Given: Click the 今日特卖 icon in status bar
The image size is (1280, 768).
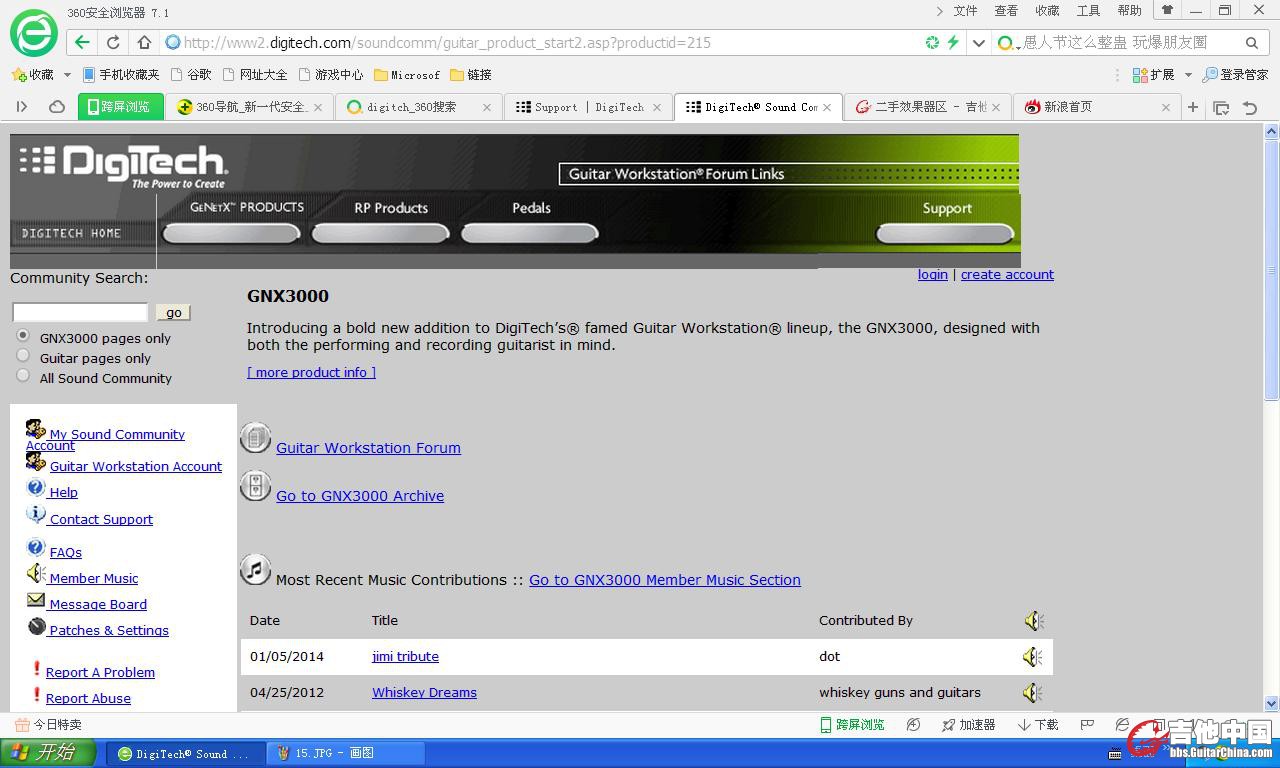Looking at the screenshot, I should coord(21,725).
